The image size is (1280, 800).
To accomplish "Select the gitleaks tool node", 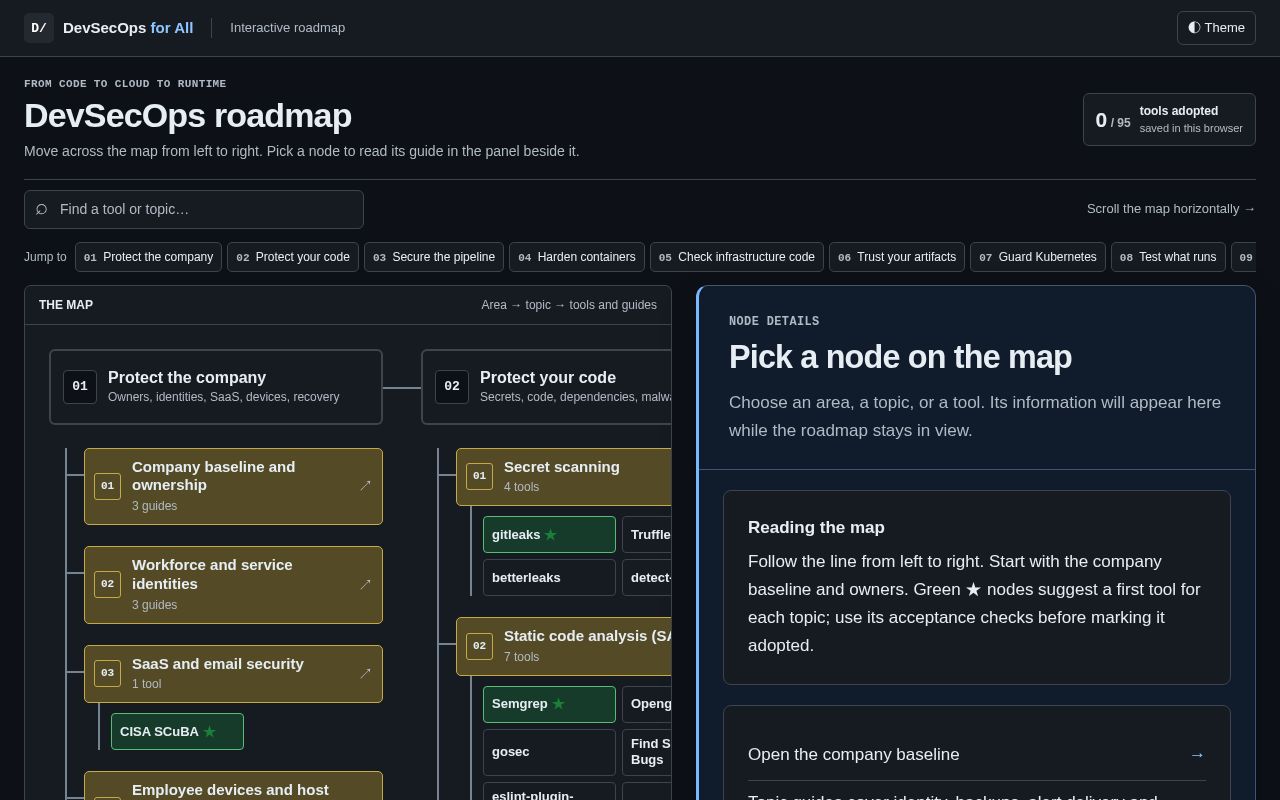I will pyautogui.click(x=549, y=534).
